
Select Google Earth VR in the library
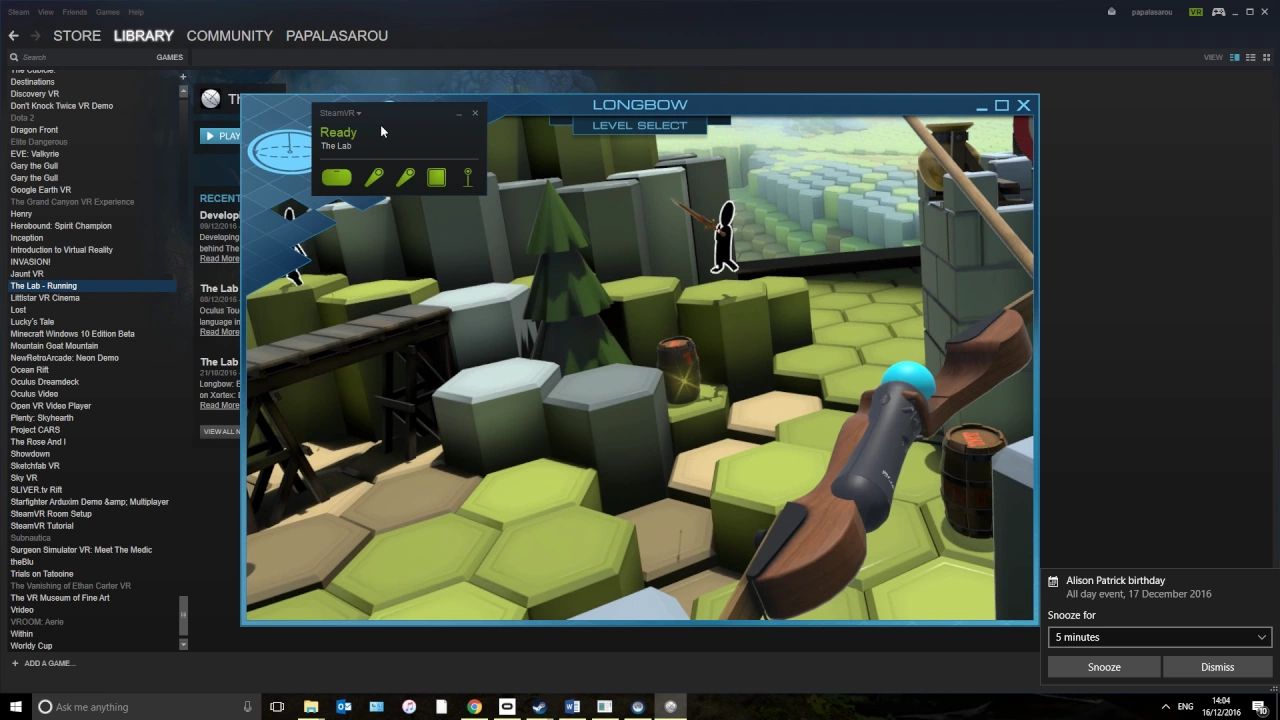(x=41, y=190)
